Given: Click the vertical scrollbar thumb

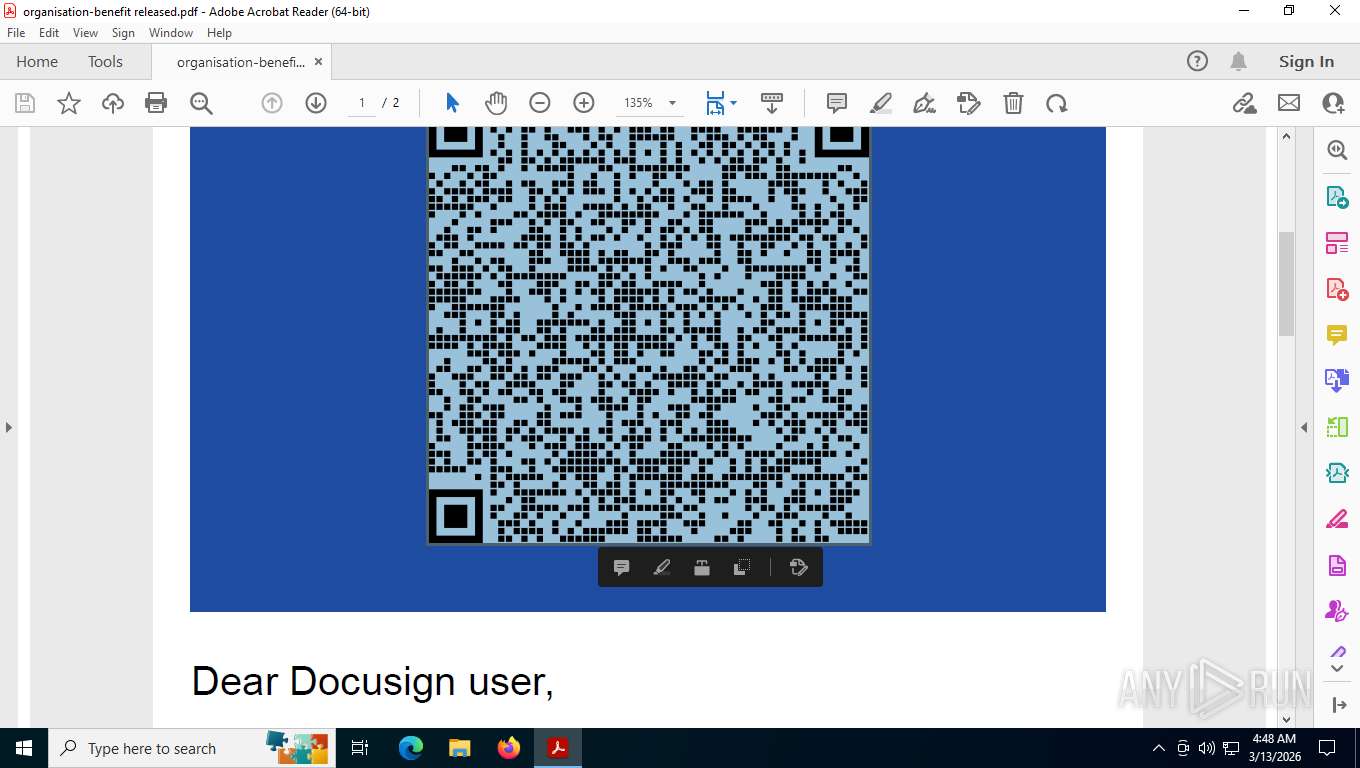Looking at the screenshot, I should coord(1287,283).
